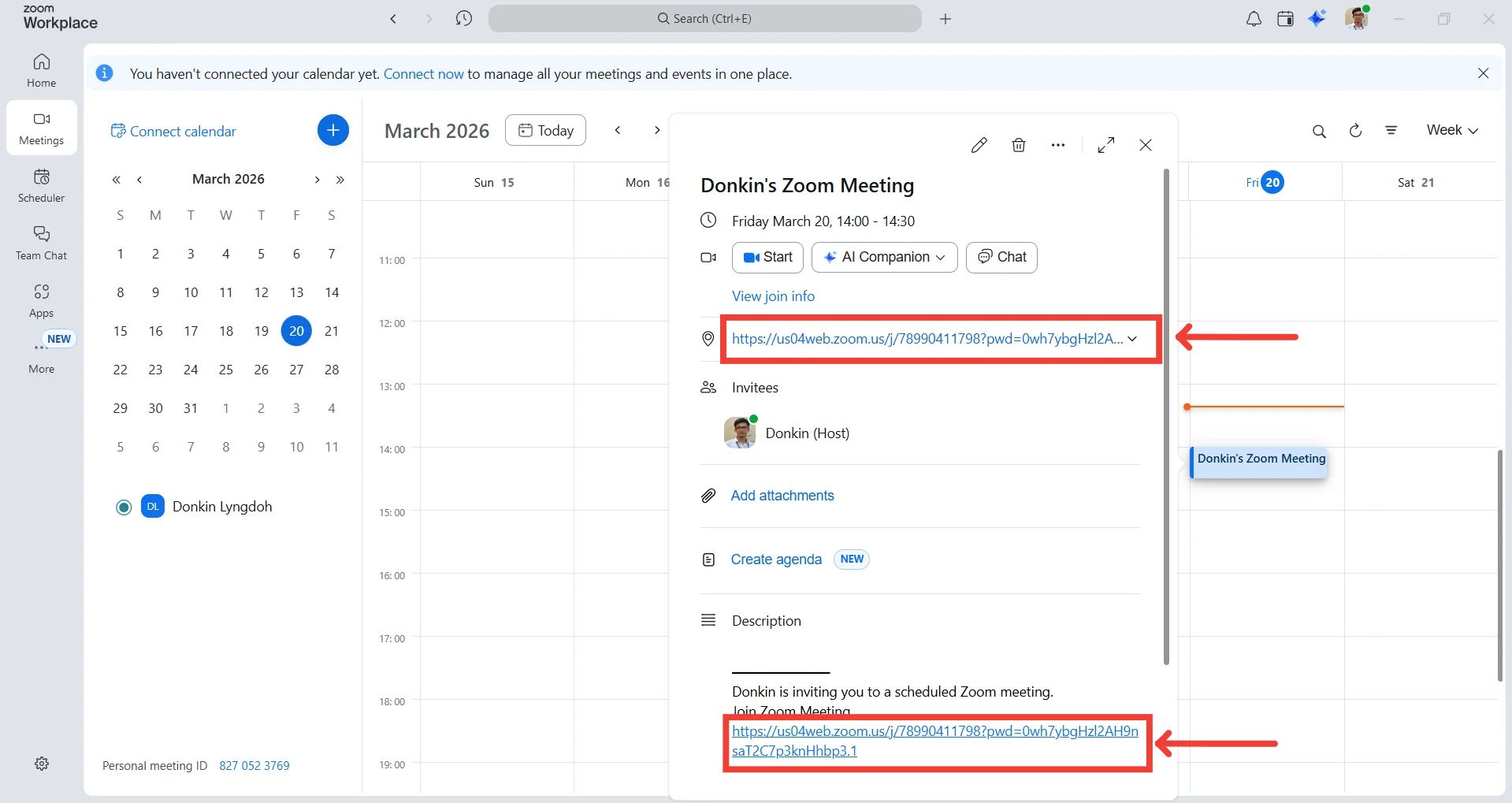Open the Scheduler tab
1512x803 pixels.
tap(42, 185)
